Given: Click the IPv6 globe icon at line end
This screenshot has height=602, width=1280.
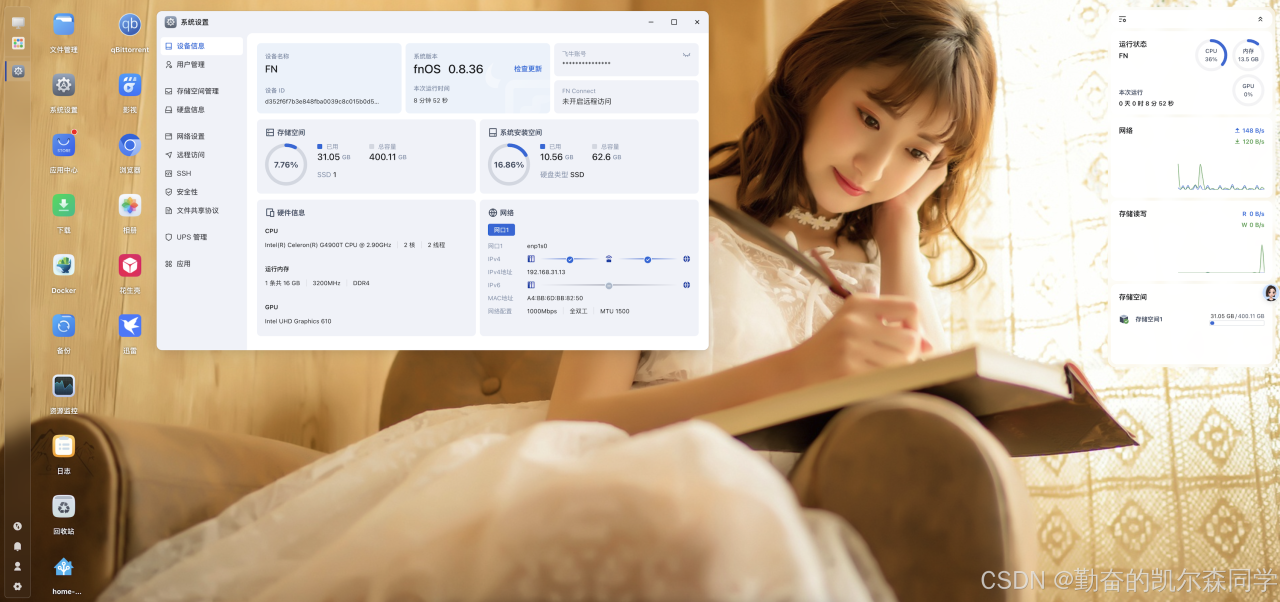Looking at the screenshot, I should (686, 285).
